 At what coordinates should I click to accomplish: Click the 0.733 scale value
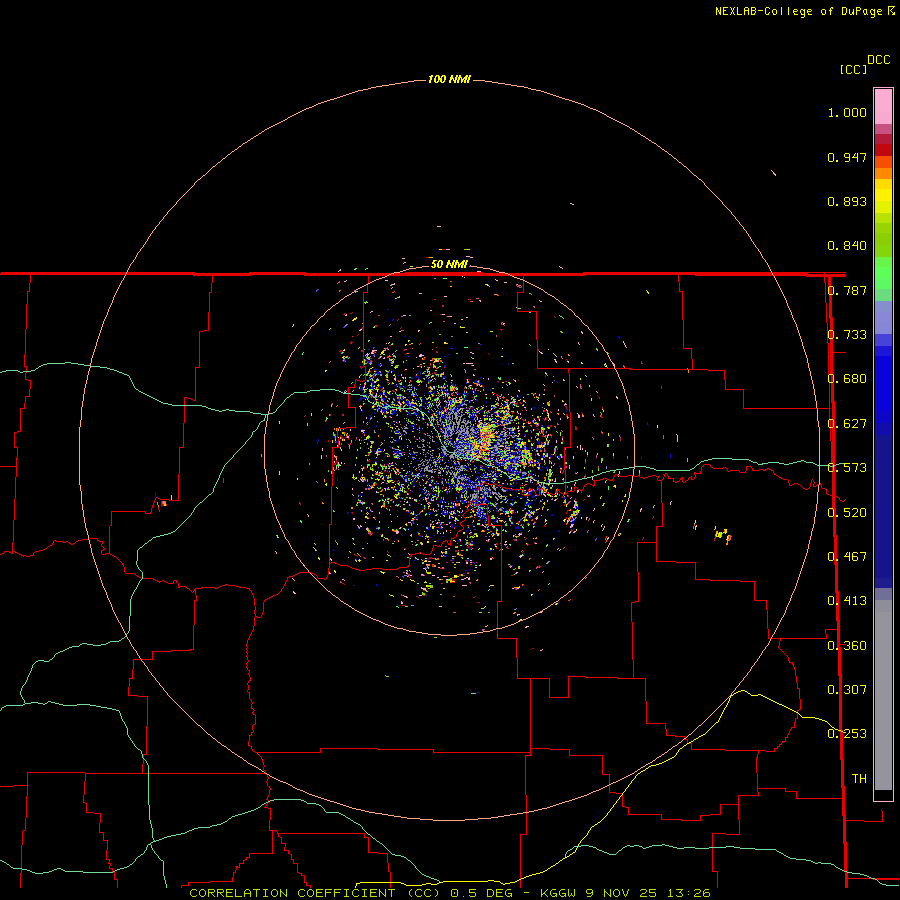point(847,335)
